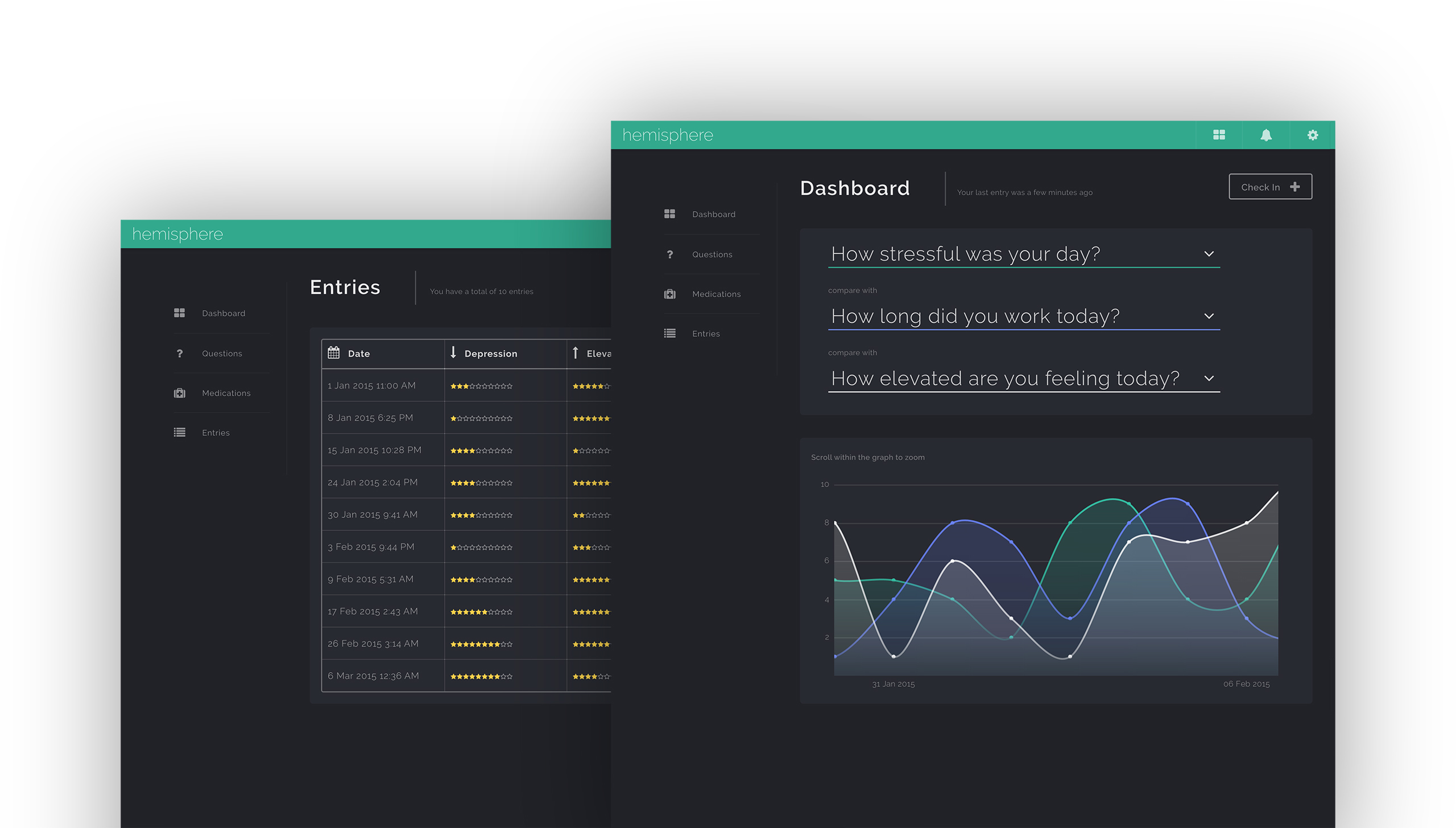Click depression star rating for 1 Jan 2015
1456x828 pixels.
coord(481,386)
